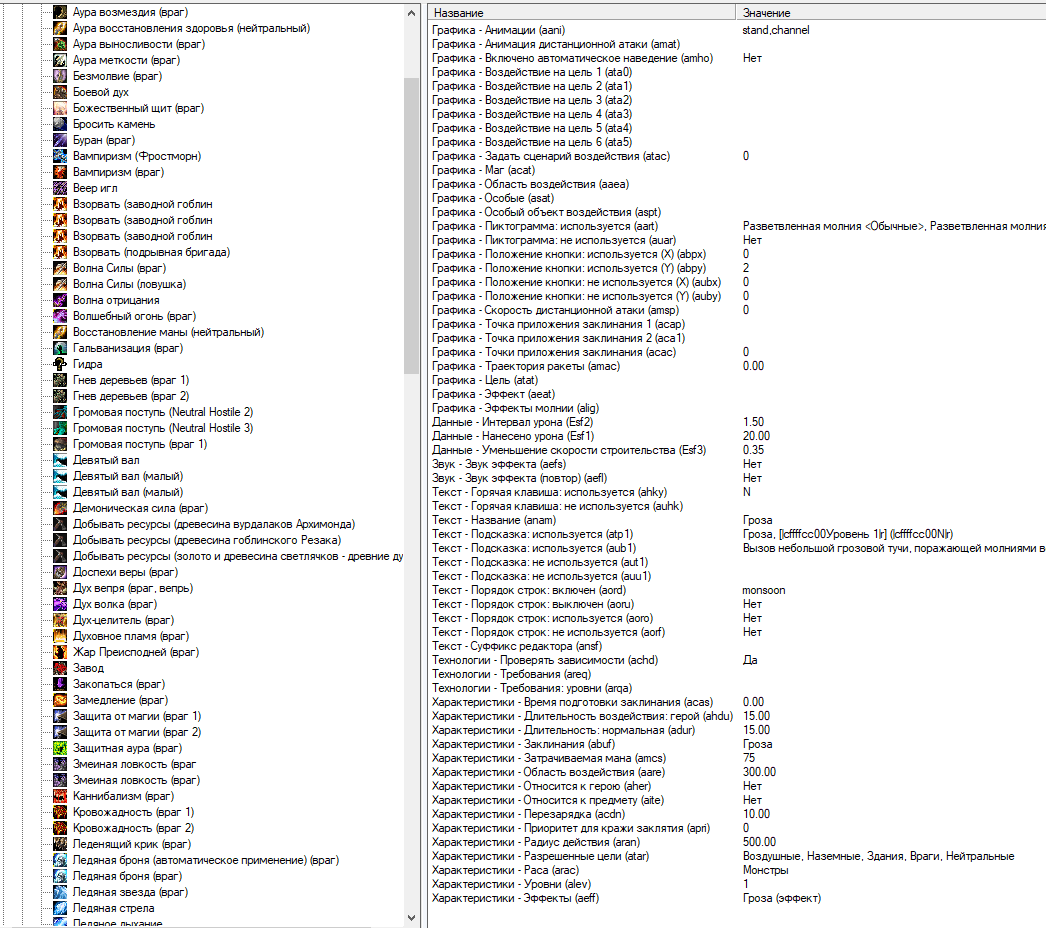Viewport: 1046px width, 928px height.
Task: Select the Закопаться (враг) icon
Action: (60, 684)
